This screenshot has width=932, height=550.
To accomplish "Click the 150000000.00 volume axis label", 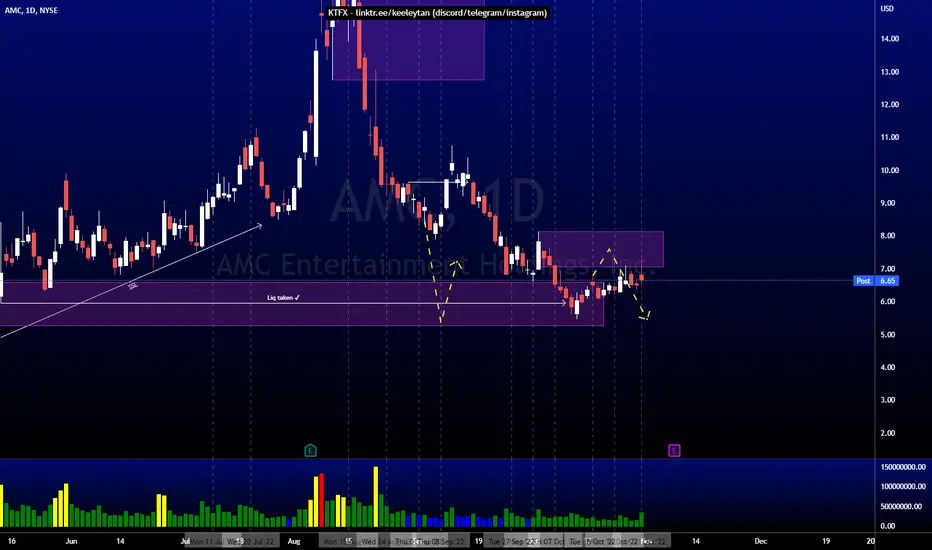I will pos(903,467).
